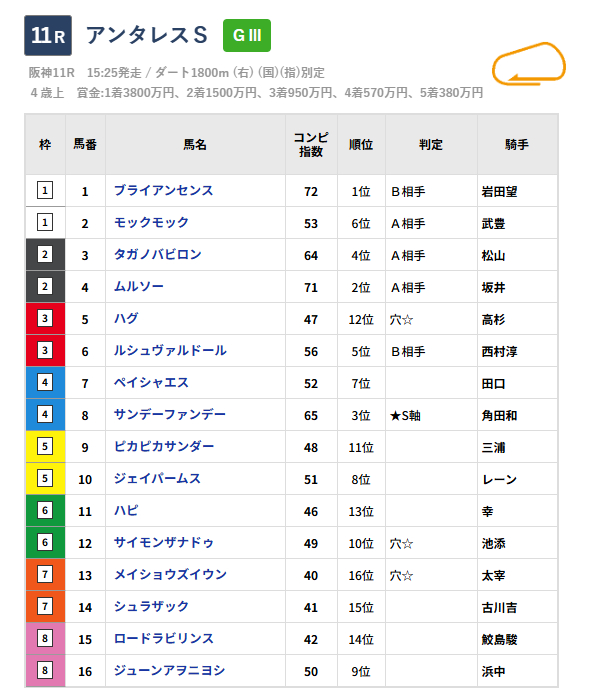Click the 判定 column header

coord(431,144)
